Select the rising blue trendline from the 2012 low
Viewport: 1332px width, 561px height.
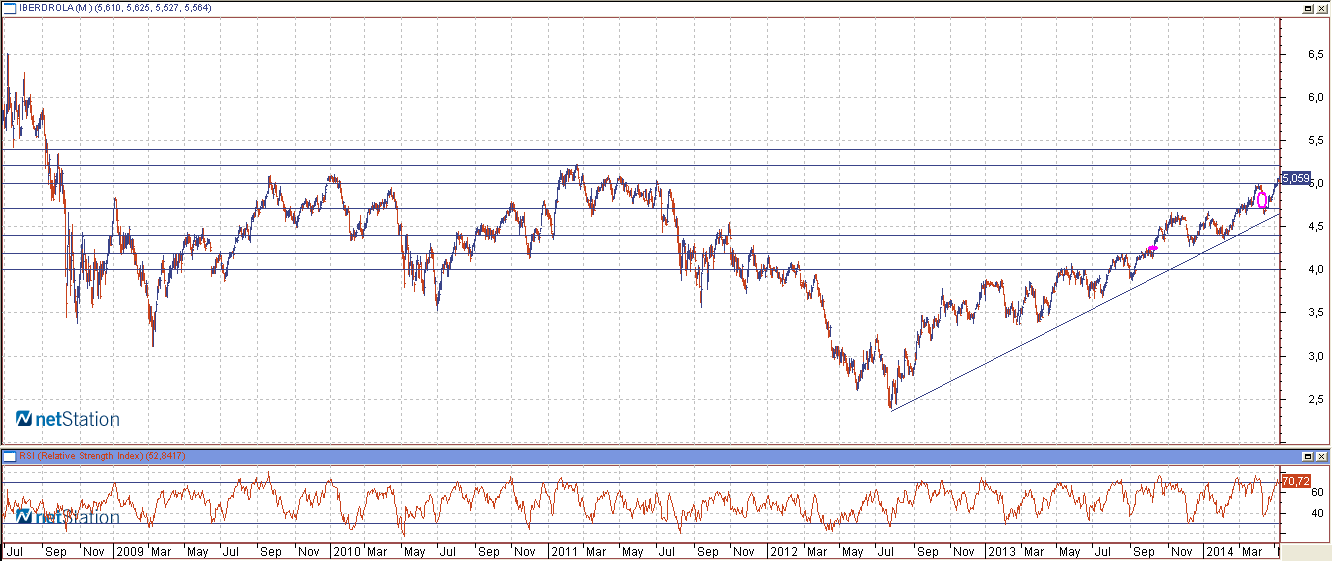(1085, 312)
